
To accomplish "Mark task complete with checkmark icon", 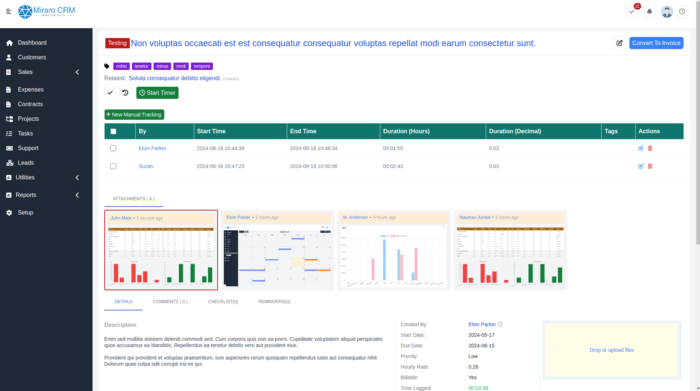I will tap(110, 93).
